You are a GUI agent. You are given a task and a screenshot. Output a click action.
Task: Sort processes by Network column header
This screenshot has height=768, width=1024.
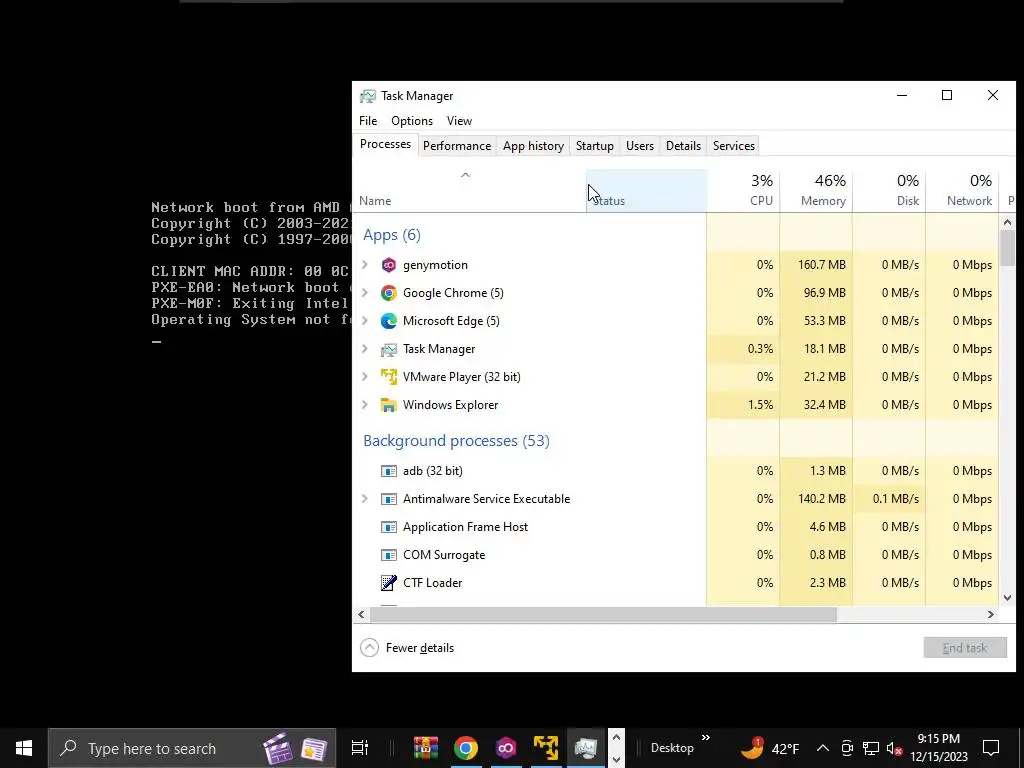click(962, 191)
